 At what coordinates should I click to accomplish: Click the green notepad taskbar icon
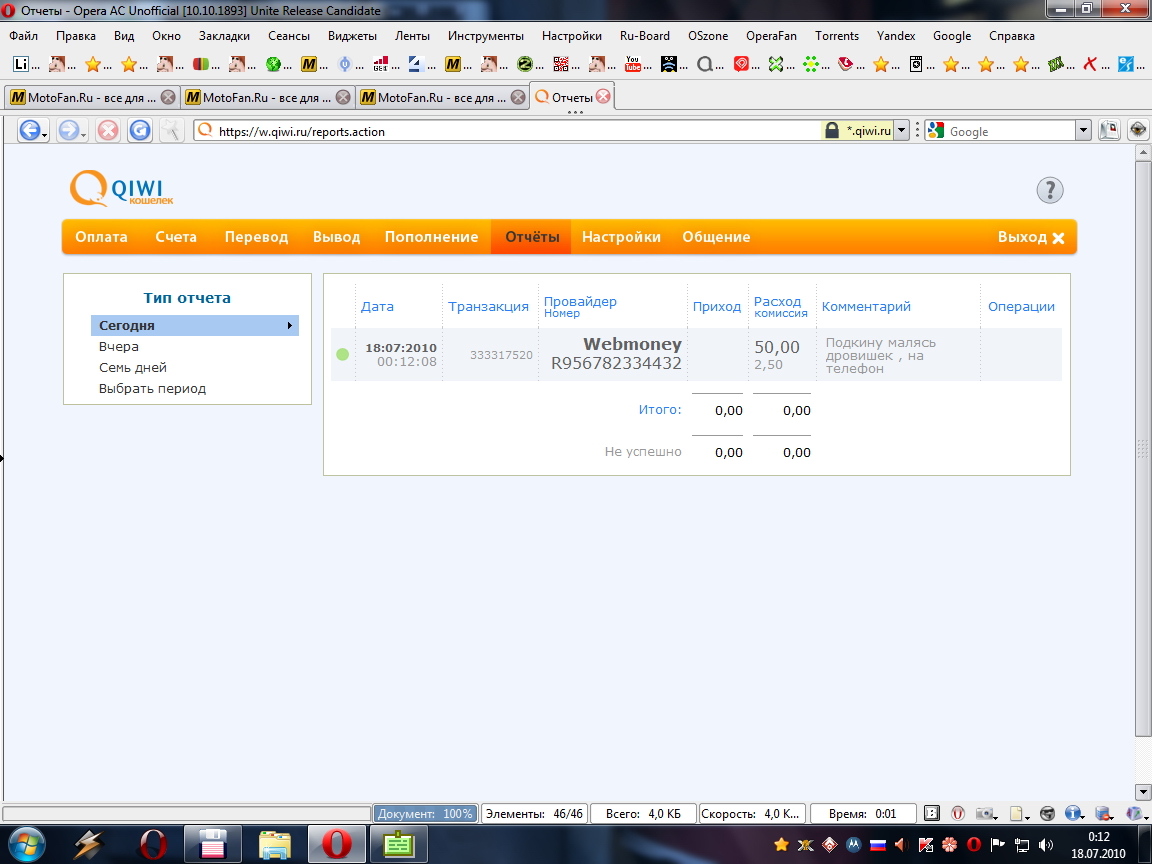pyautogui.click(x=398, y=844)
